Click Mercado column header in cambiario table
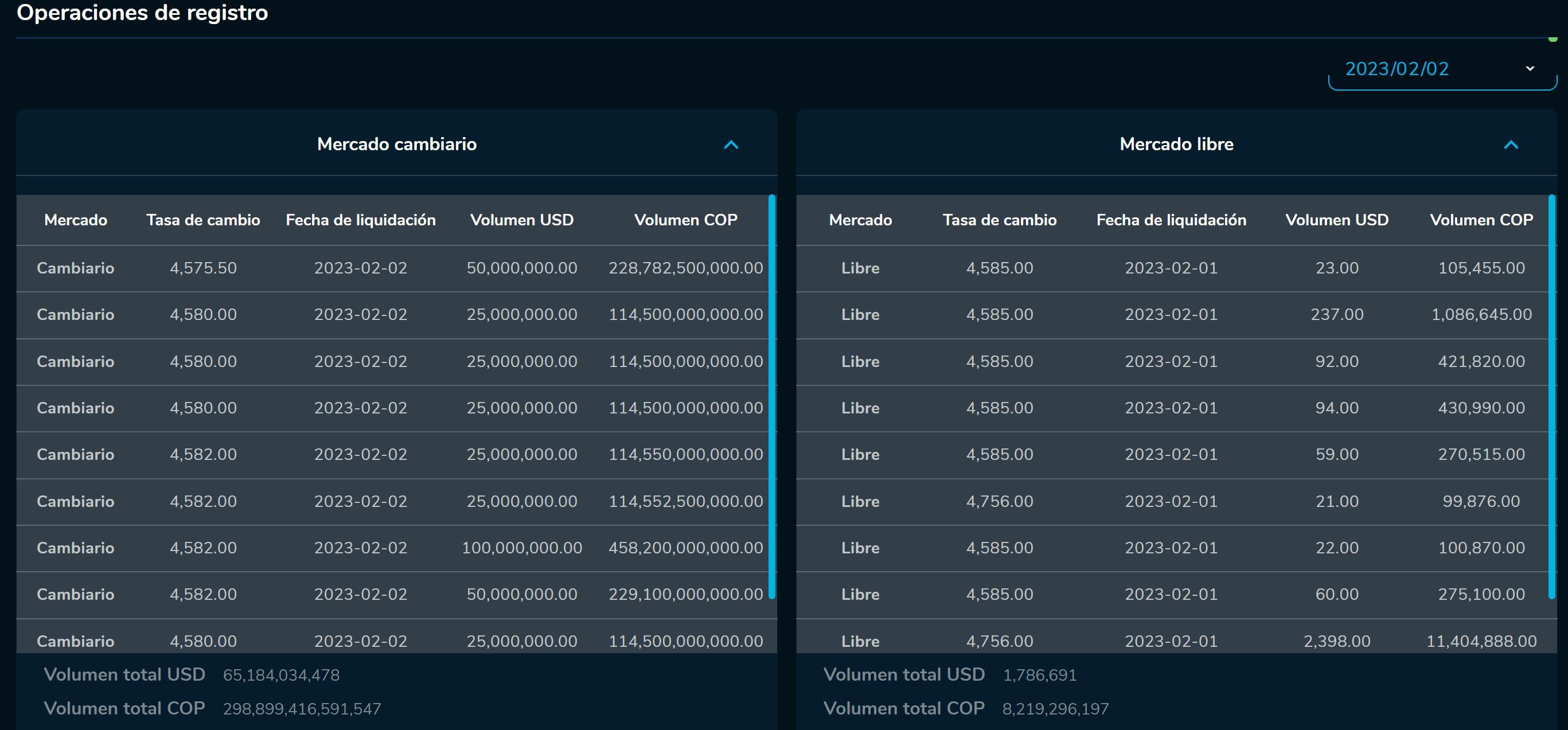 tap(76, 220)
